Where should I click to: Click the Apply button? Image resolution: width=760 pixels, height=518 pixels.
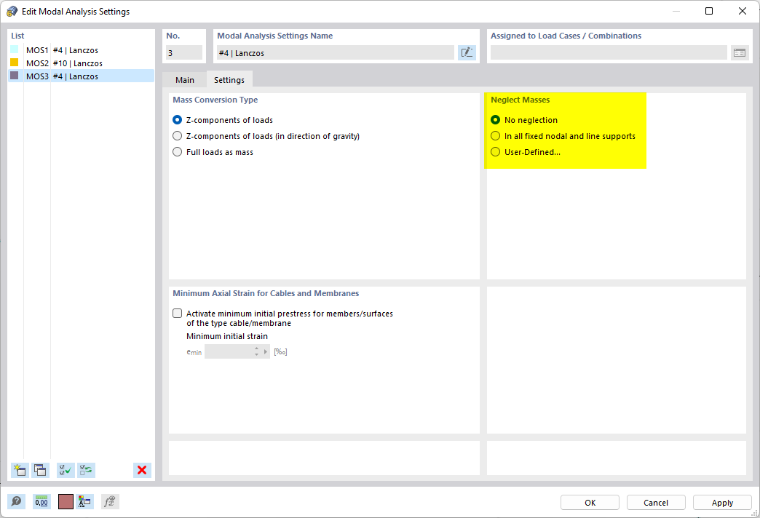722,502
